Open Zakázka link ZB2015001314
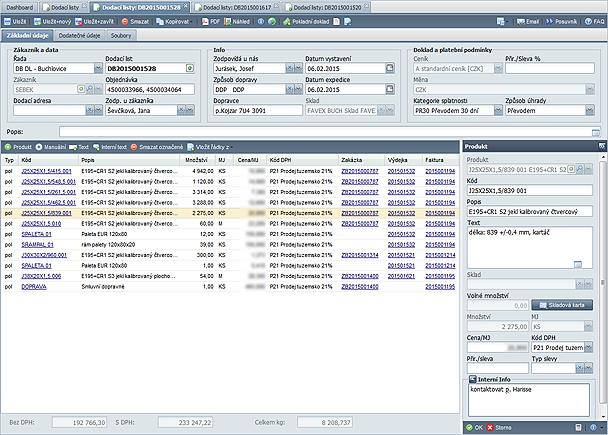The width and height of the screenshot is (608, 435). coord(360,255)
